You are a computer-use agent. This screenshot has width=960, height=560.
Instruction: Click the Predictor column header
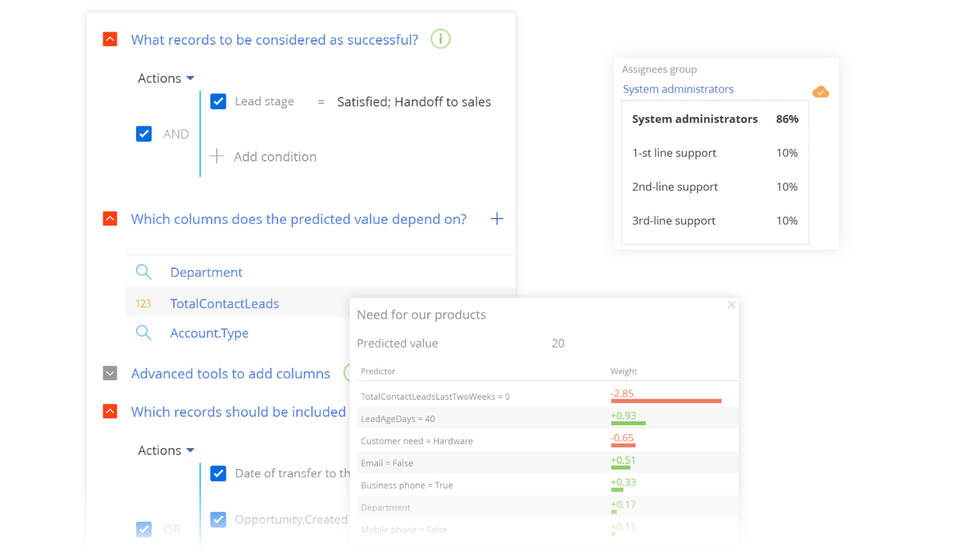(378, 371)
